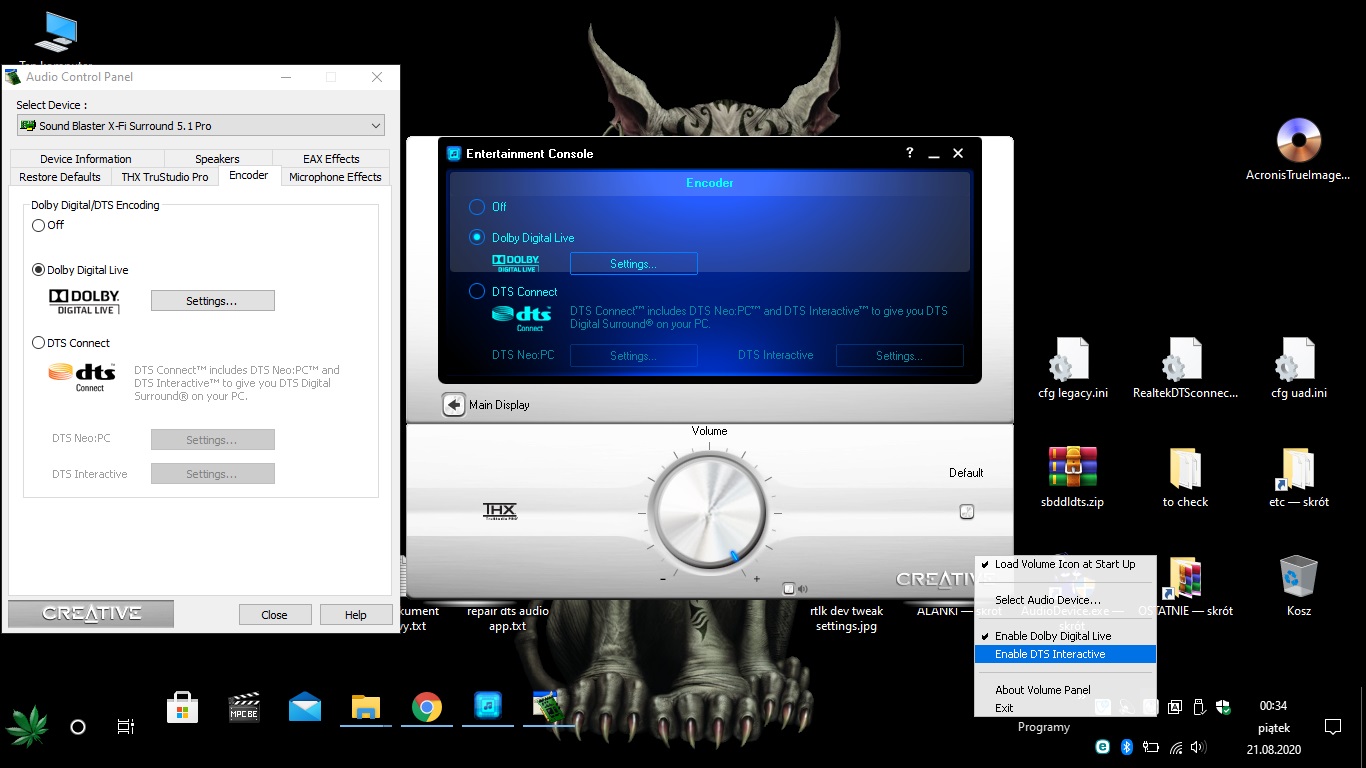Open the Mail app on the taskbar
The height and width of the screenshot is (768, 1366).
(x=305, y=707)
